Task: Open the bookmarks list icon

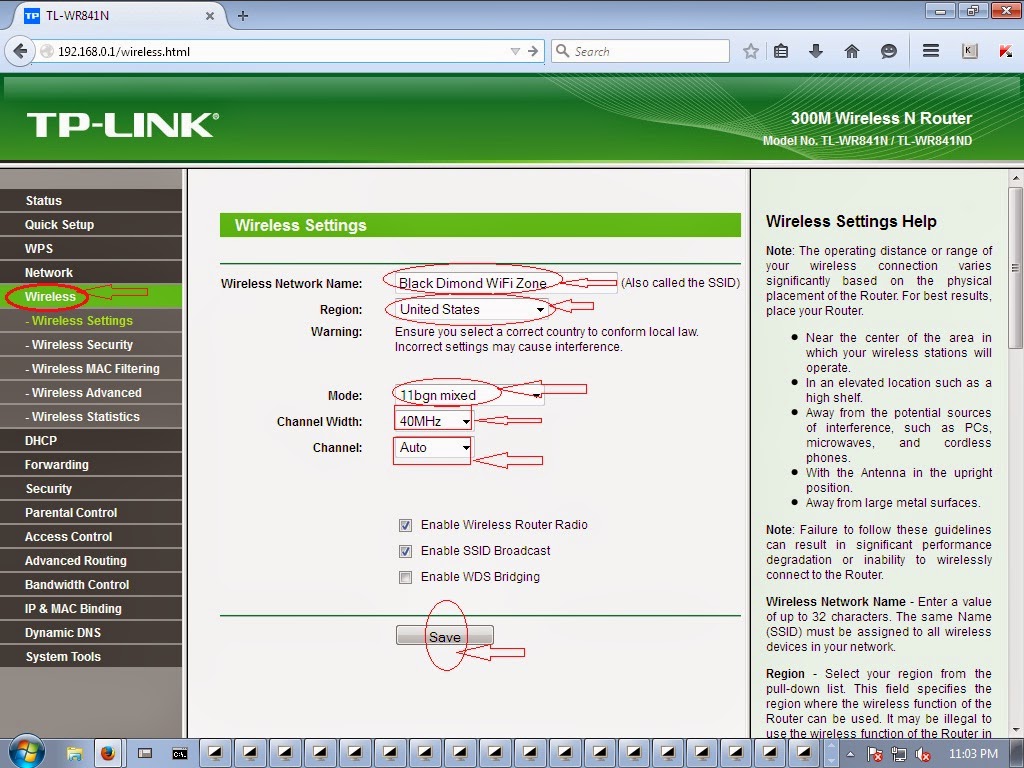Action: (x=781, y=51)
